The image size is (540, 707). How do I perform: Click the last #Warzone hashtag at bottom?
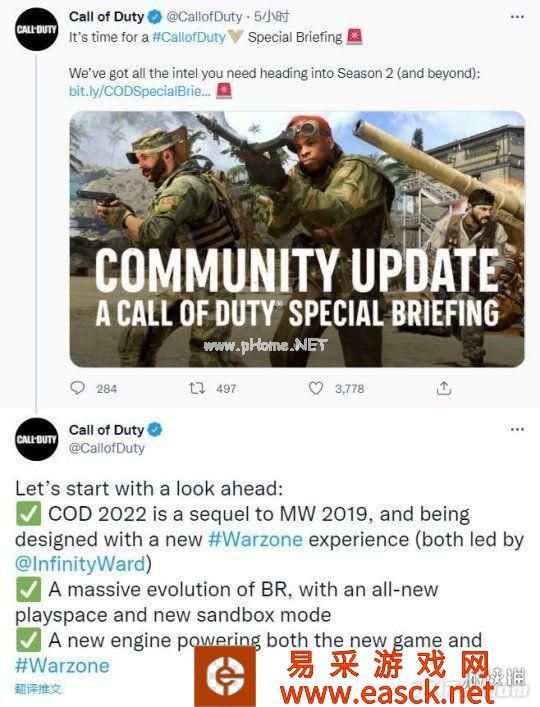point(62,666)
